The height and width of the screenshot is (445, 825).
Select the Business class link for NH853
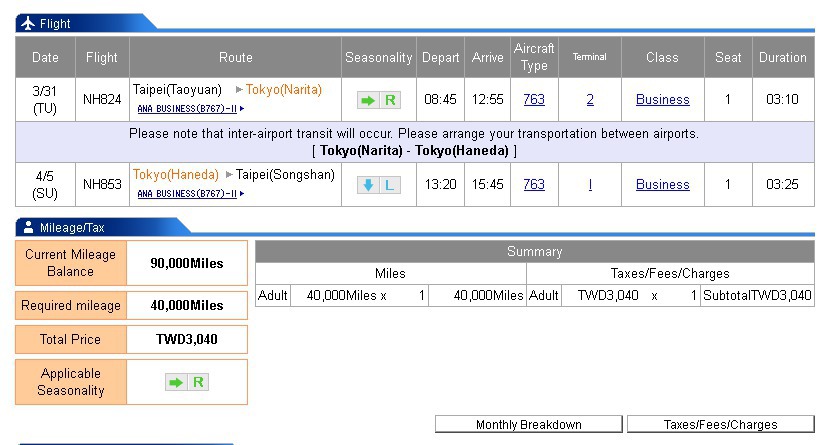(x=662, y=185)
